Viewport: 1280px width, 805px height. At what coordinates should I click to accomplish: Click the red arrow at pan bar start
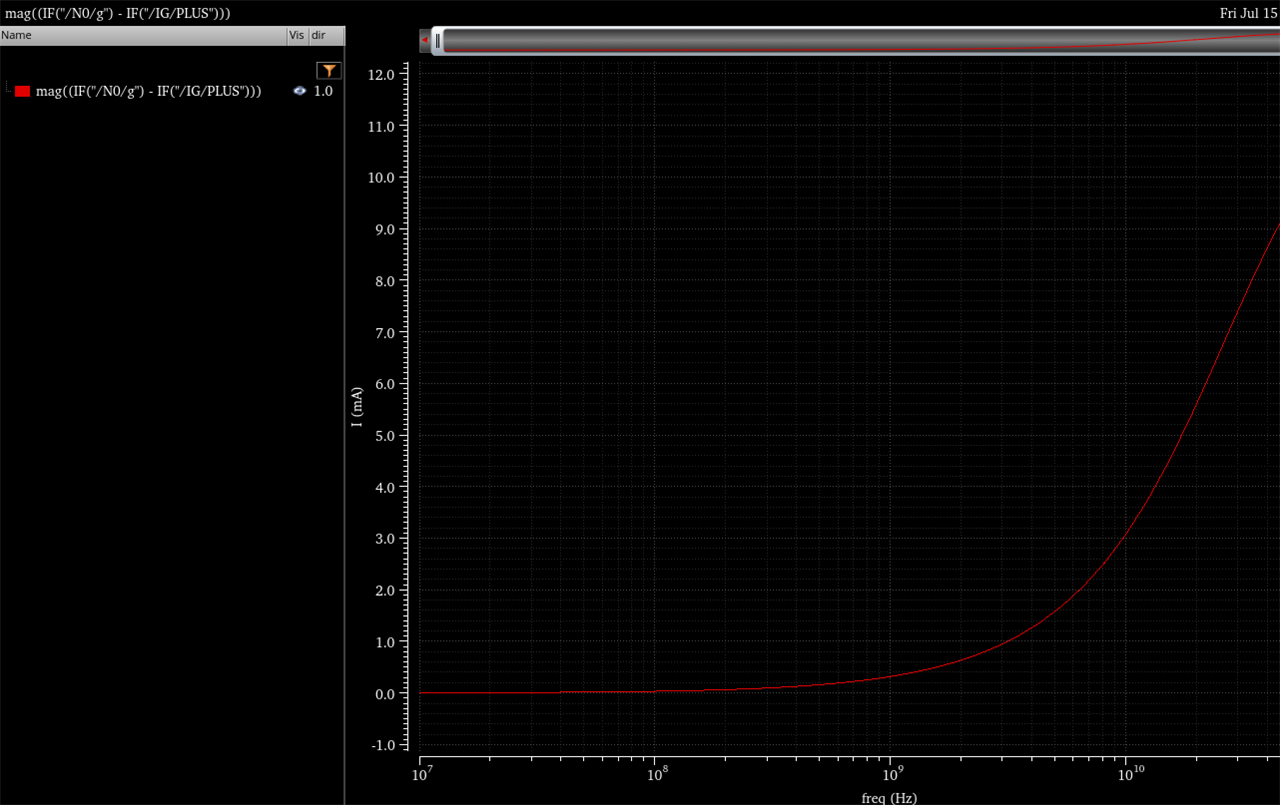tap(425, 40)
